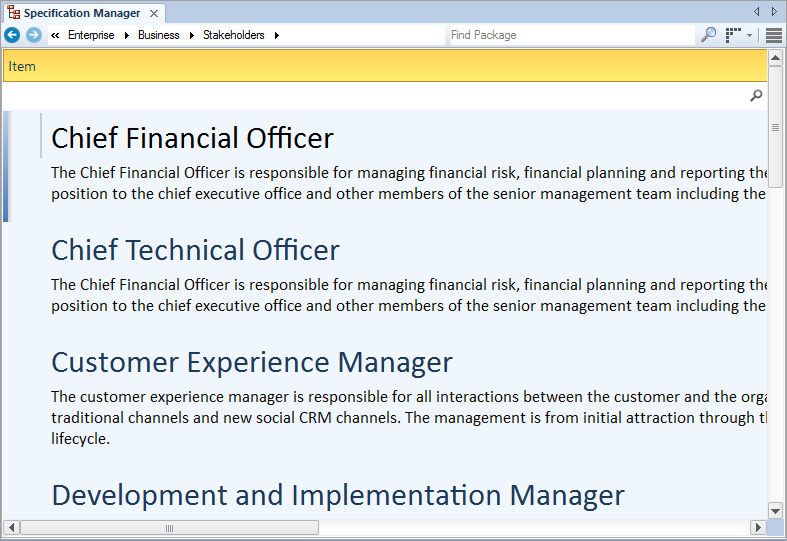This screenshot has width=787, height=541.
Task: Click the Find Package magnifier icon
Action: (708, 35)
